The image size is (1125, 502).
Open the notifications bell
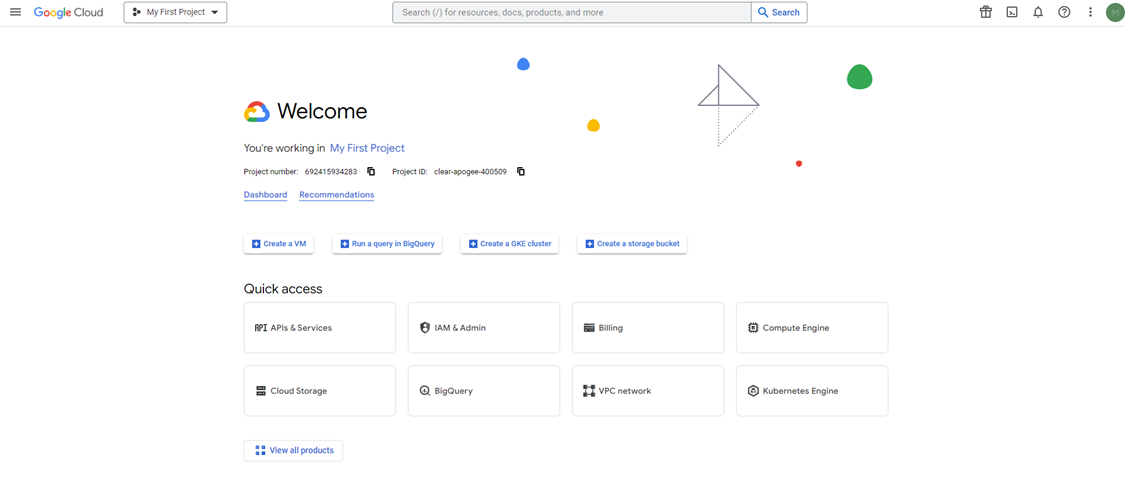1038,12
